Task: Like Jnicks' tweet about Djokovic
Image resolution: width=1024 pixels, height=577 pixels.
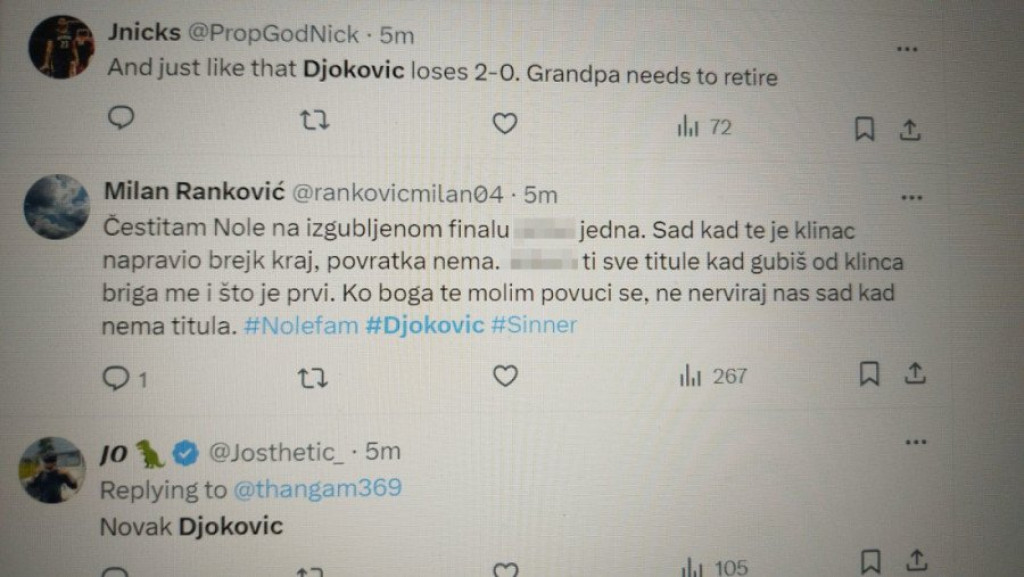Action: [x=505, y=122]
